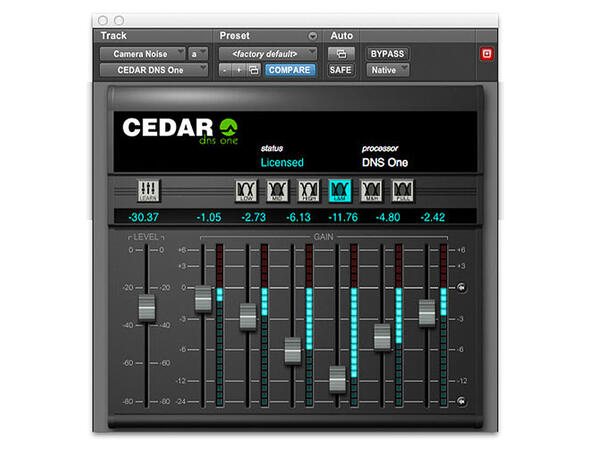The height and width of the screenshot is (450, 610).
Task: Open the insert position 'a' dropdown
Action: point(198,54)
